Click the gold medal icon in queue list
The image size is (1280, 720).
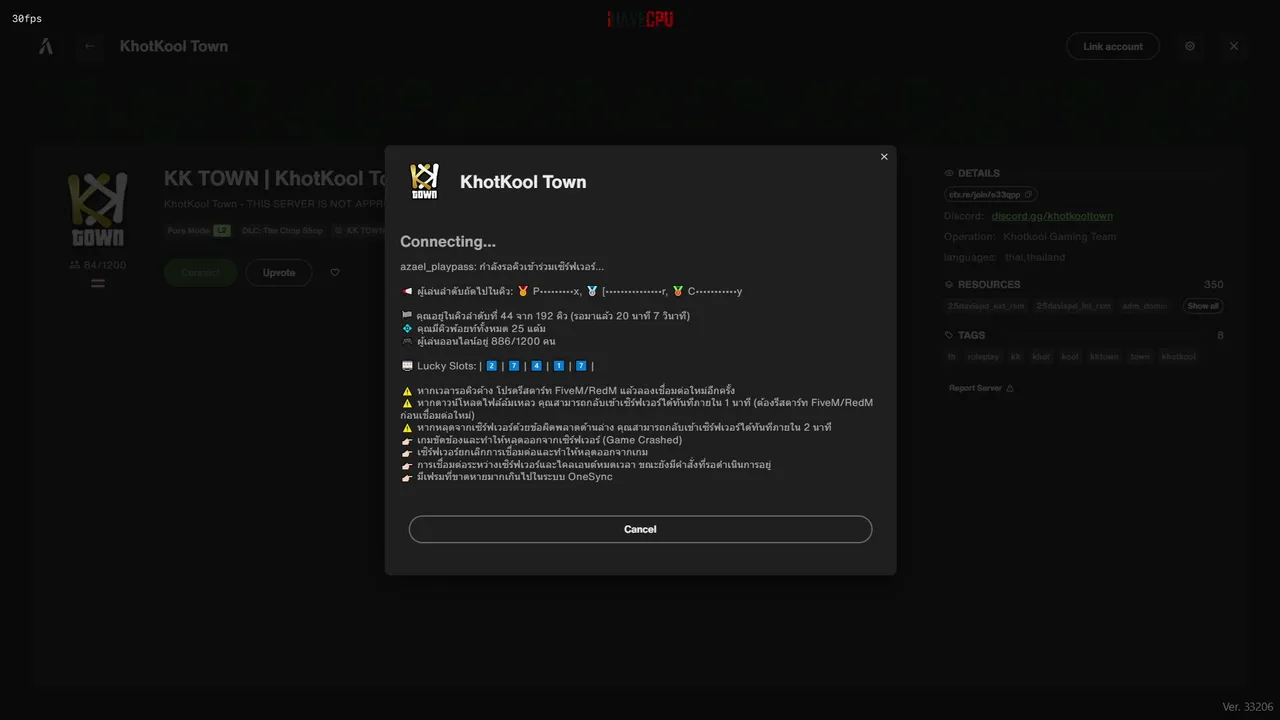click(x=523, y=291)
